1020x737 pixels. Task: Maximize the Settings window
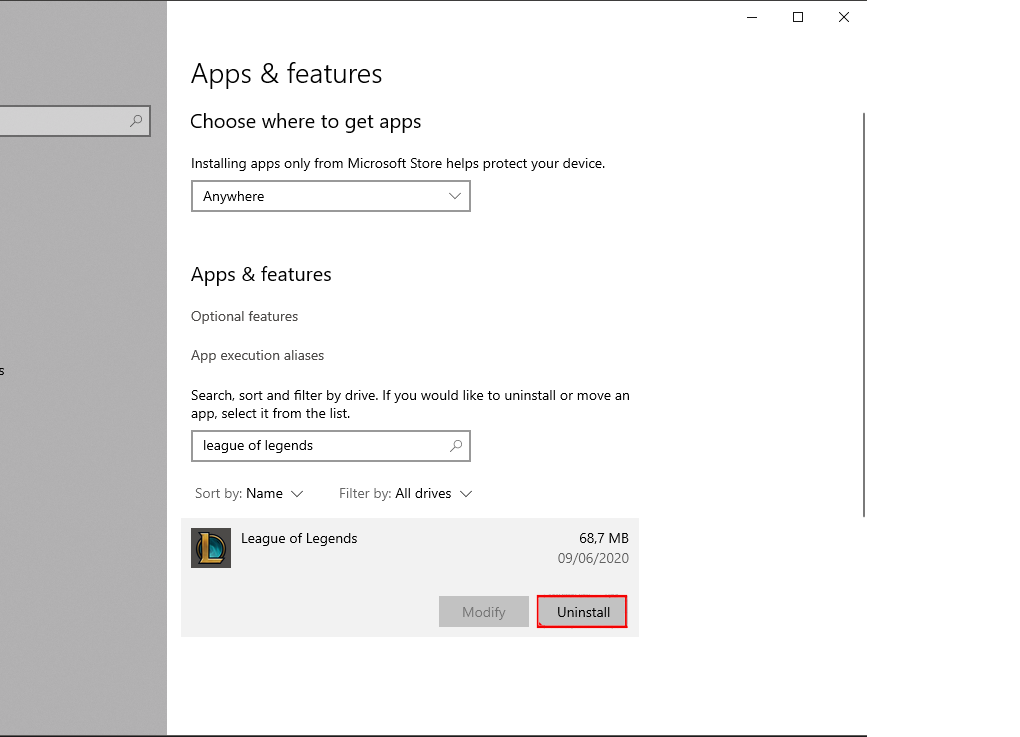click(x=798, y=18)
